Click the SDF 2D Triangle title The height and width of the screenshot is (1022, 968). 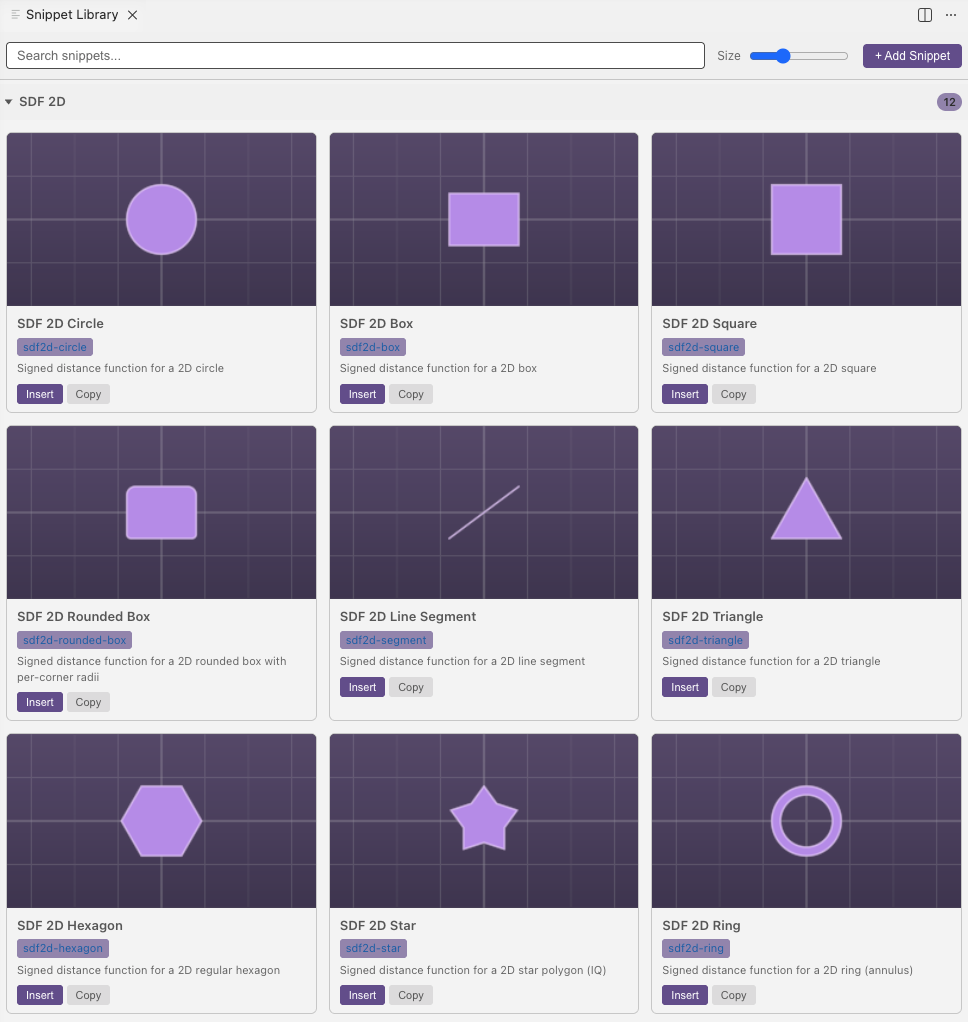[x=712, y=617]
